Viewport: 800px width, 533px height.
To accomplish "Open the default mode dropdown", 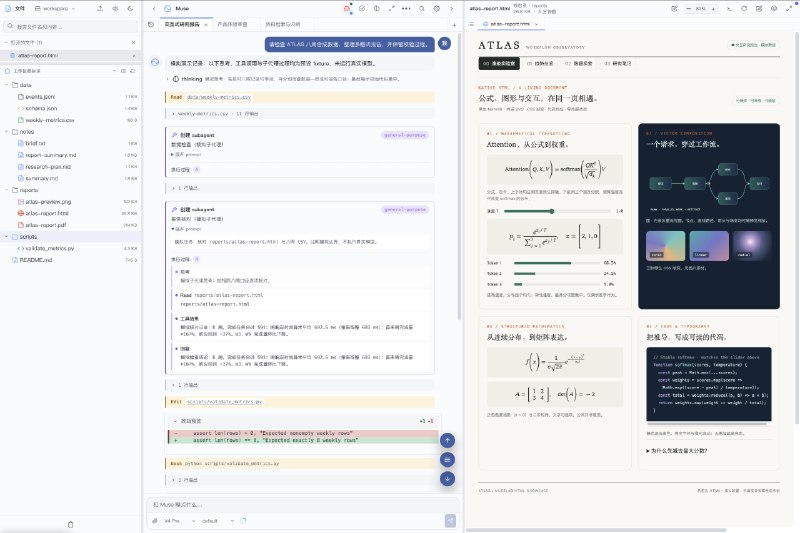I will click(218, 521).
